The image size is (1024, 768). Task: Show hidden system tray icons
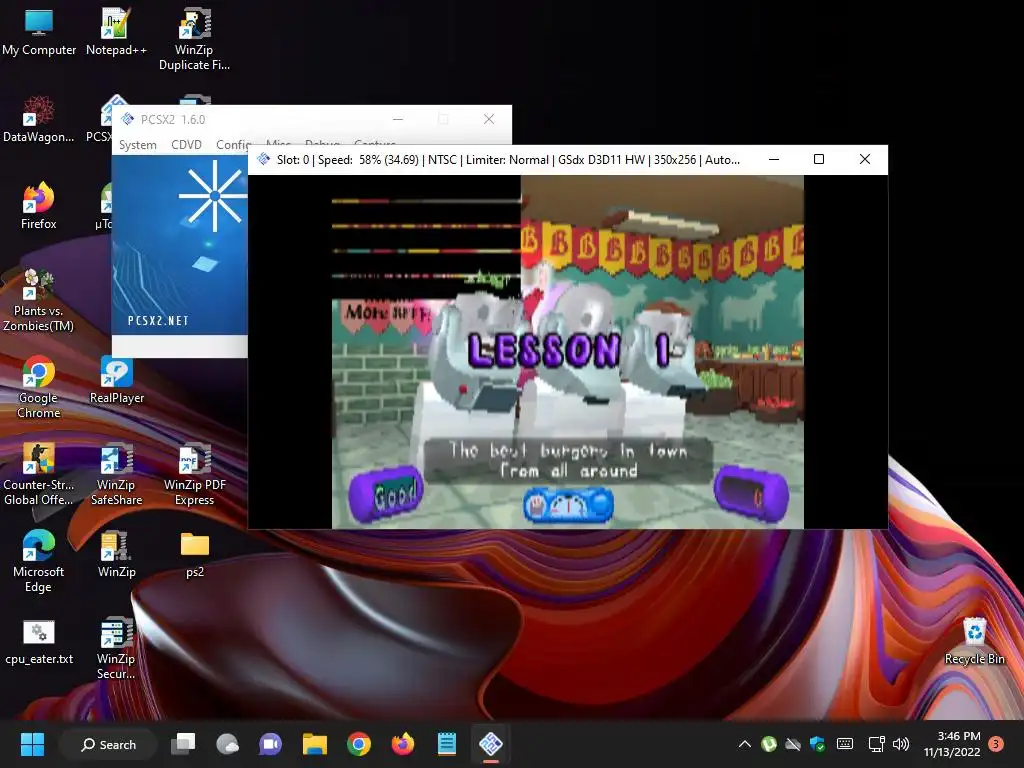pyautogui.click(x=744, y=744)
